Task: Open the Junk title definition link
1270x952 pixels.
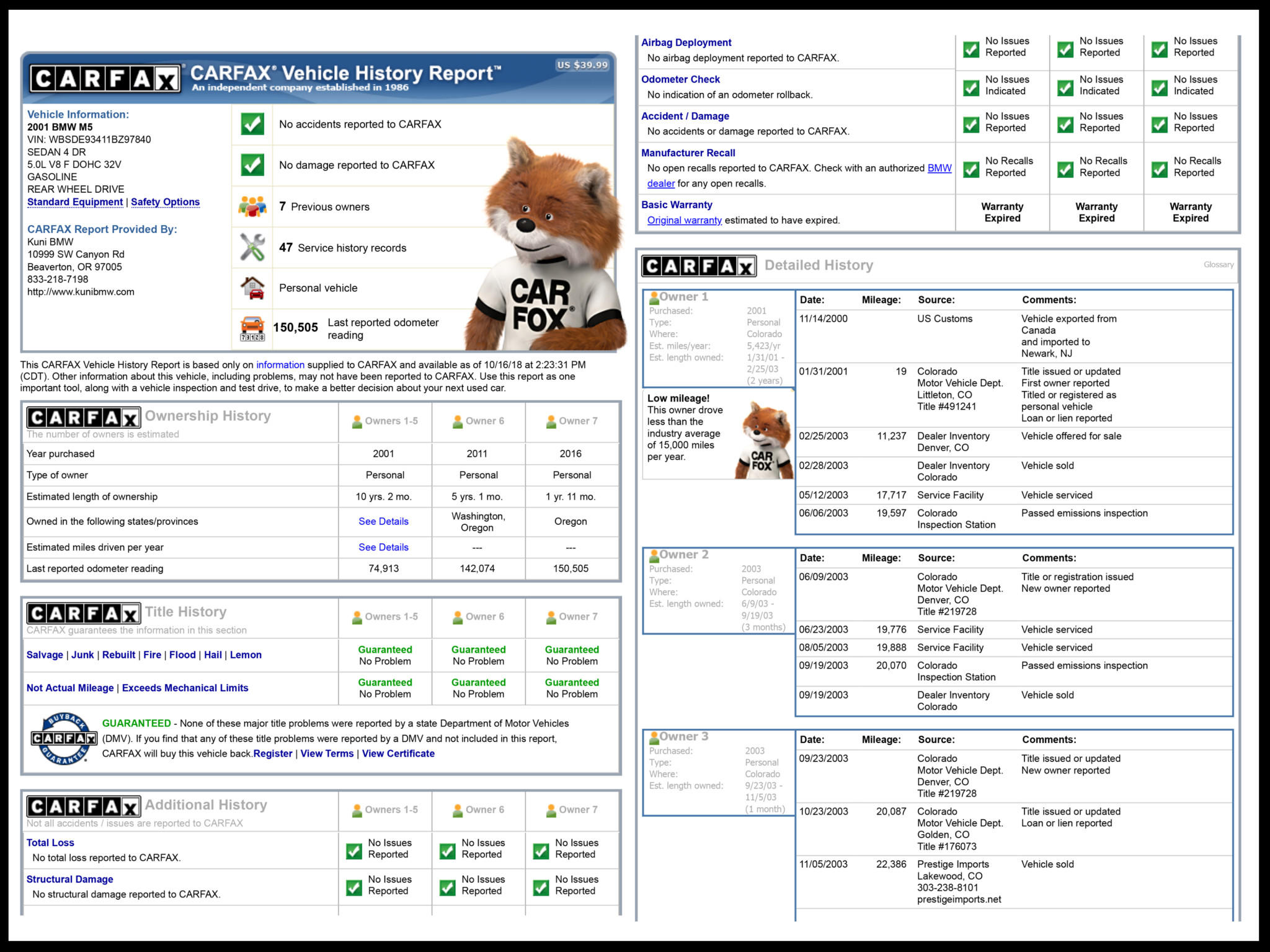Action: (82, 655)
